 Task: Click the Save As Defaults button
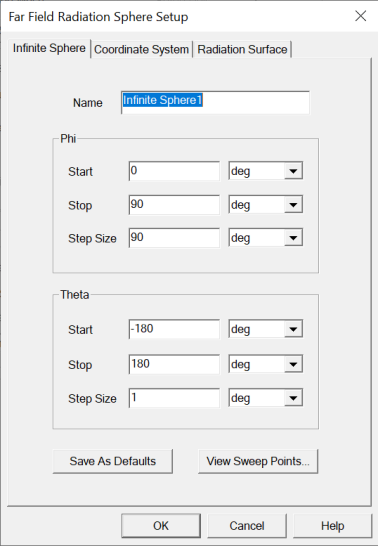tap(112, 461)
